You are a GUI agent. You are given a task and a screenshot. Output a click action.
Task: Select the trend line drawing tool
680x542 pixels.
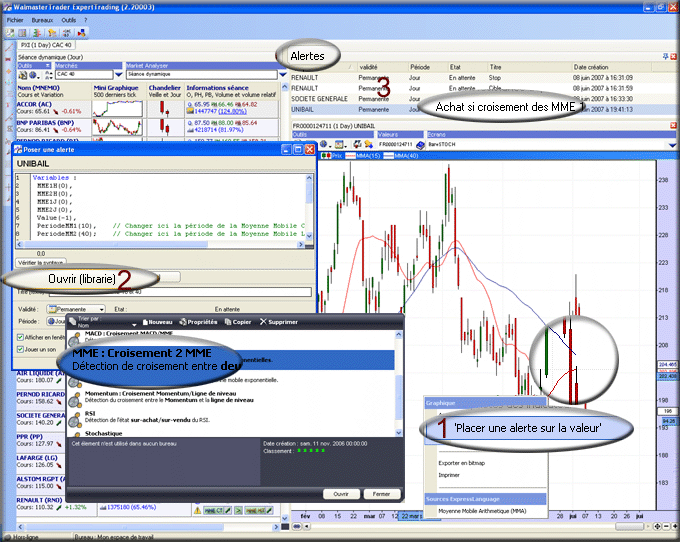click(8, 48)
